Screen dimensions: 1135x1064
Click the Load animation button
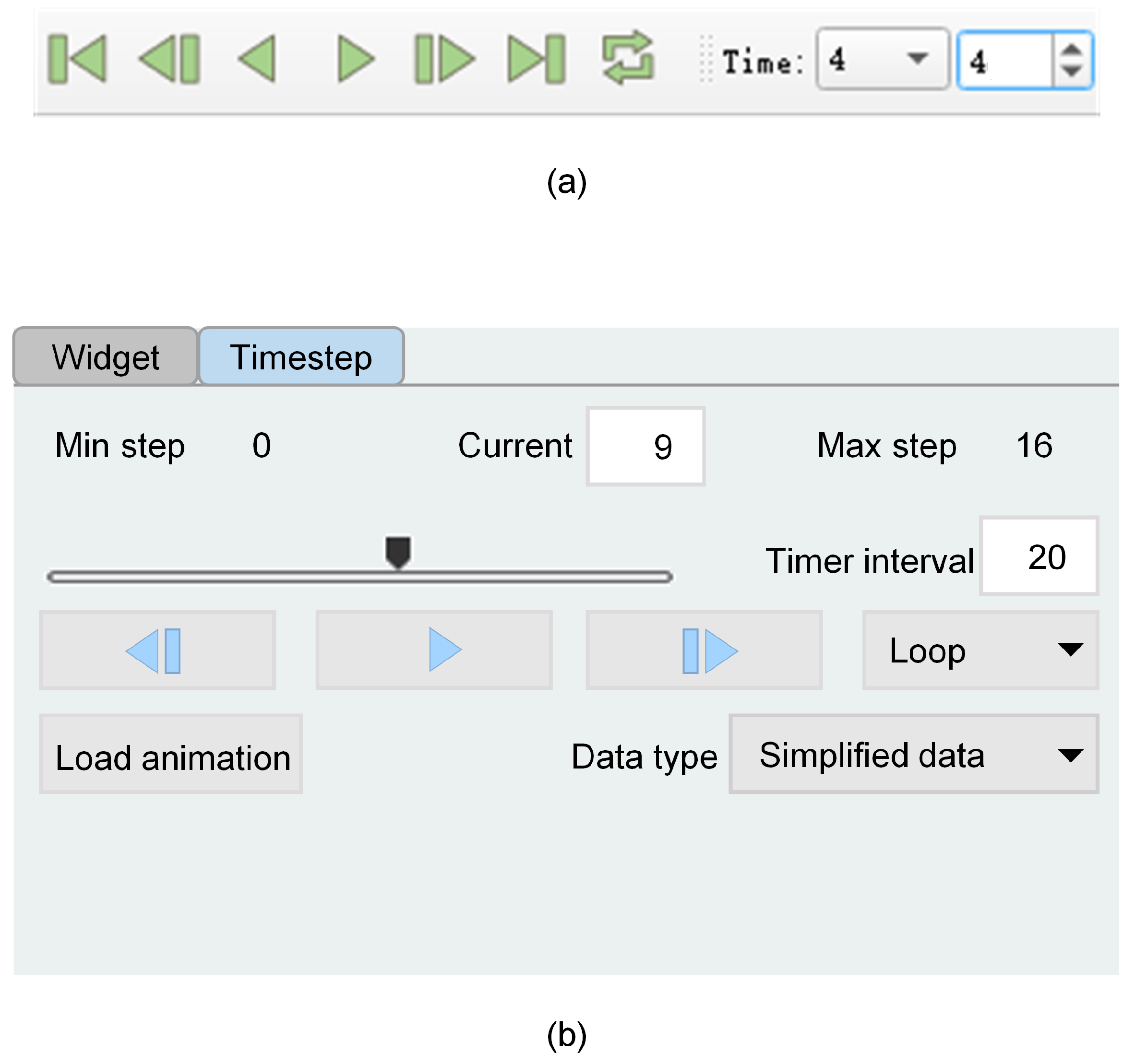171,754
